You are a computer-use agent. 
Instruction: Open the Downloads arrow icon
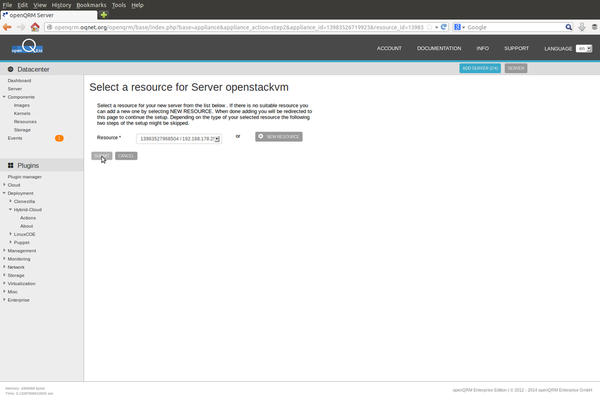coord(582,27)
